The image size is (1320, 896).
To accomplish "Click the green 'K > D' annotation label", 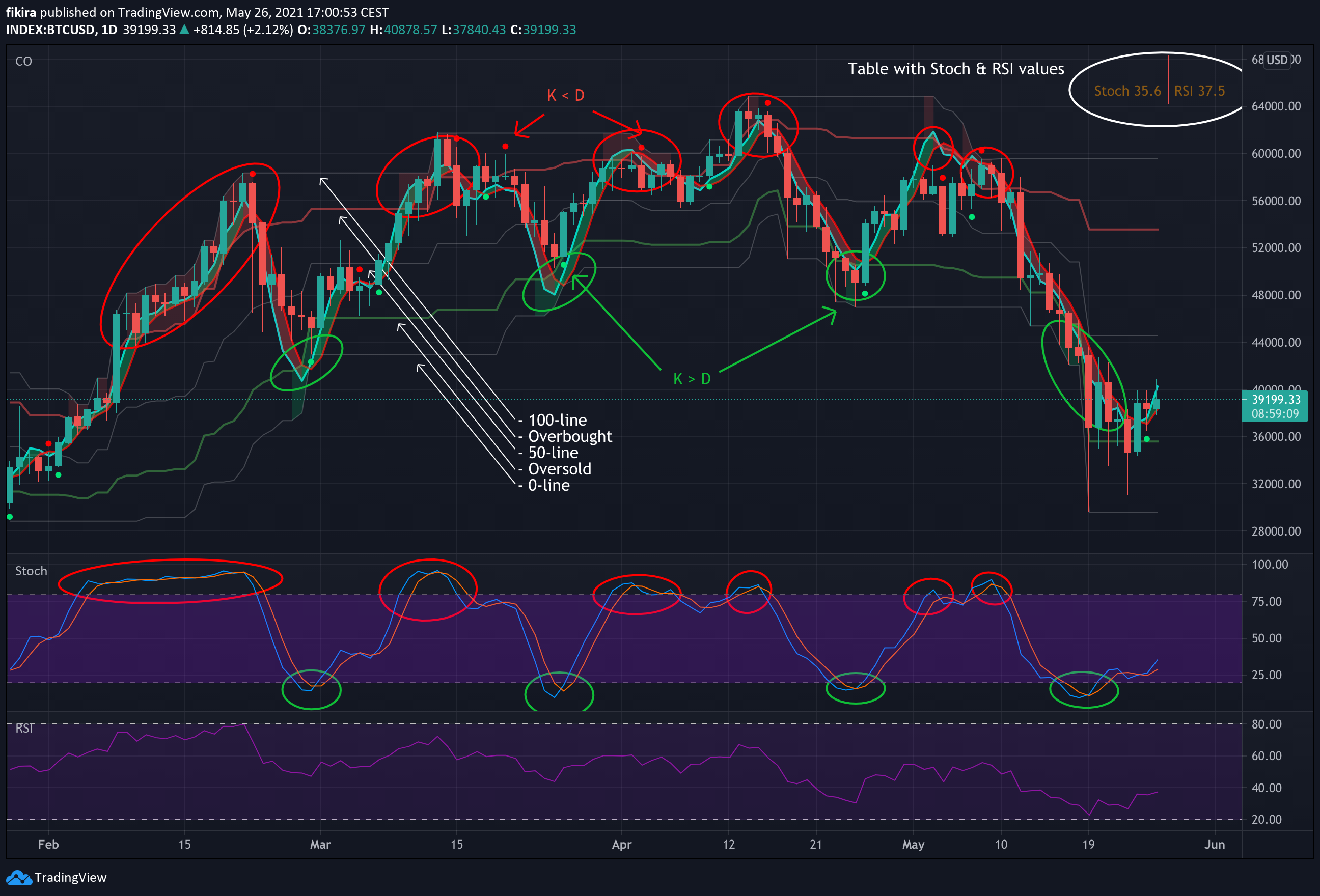I will 692,379.
